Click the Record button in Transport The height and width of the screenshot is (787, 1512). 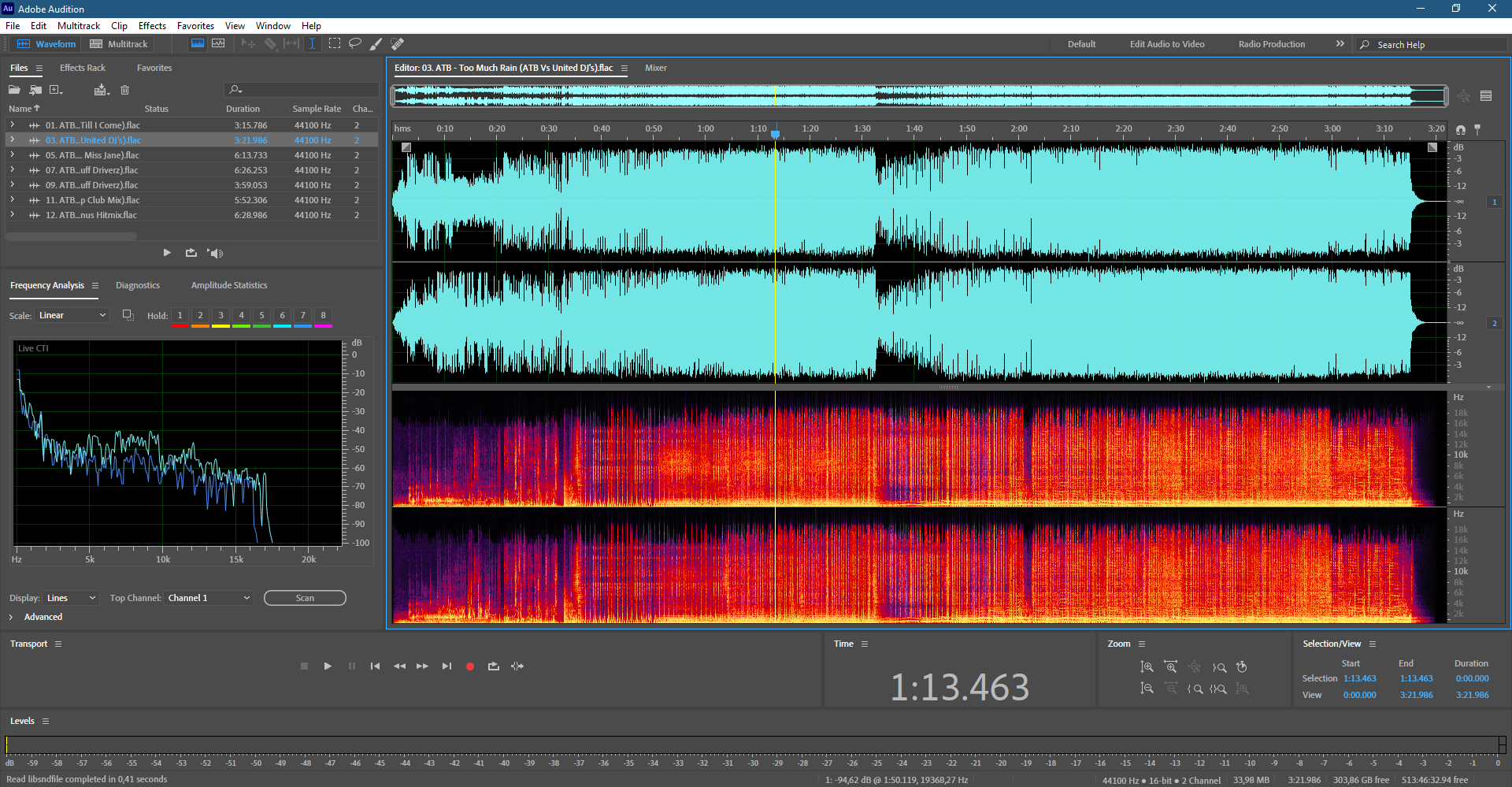[x=470, y=666]
